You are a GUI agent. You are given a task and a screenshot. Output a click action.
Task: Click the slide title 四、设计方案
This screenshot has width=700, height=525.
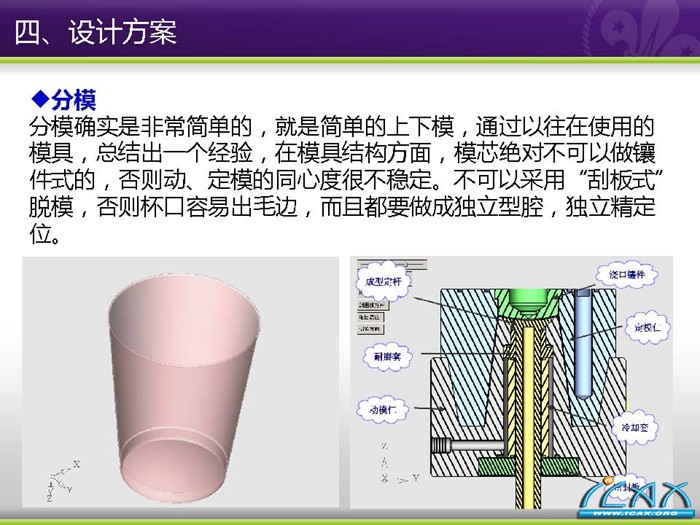pos(96,32)
